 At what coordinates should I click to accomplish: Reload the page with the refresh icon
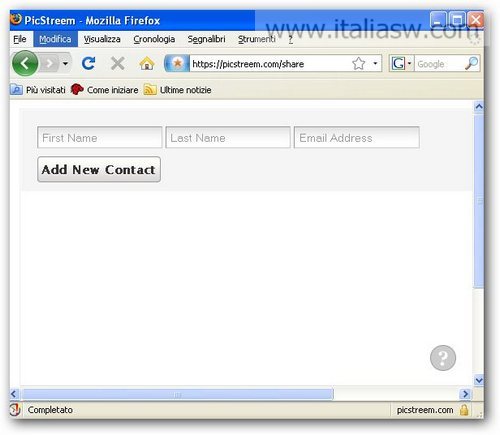tap(88, 63)
